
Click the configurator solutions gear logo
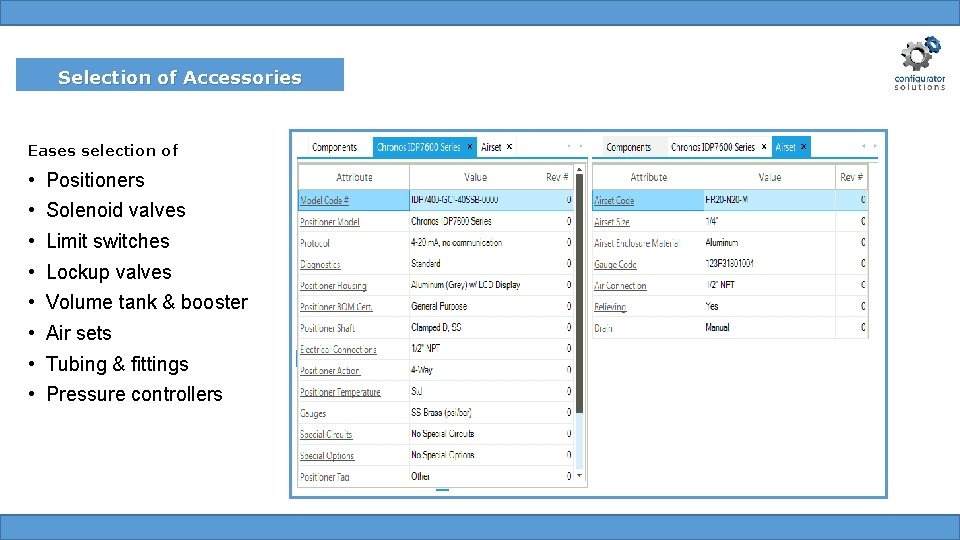click(x=920, y=63)
